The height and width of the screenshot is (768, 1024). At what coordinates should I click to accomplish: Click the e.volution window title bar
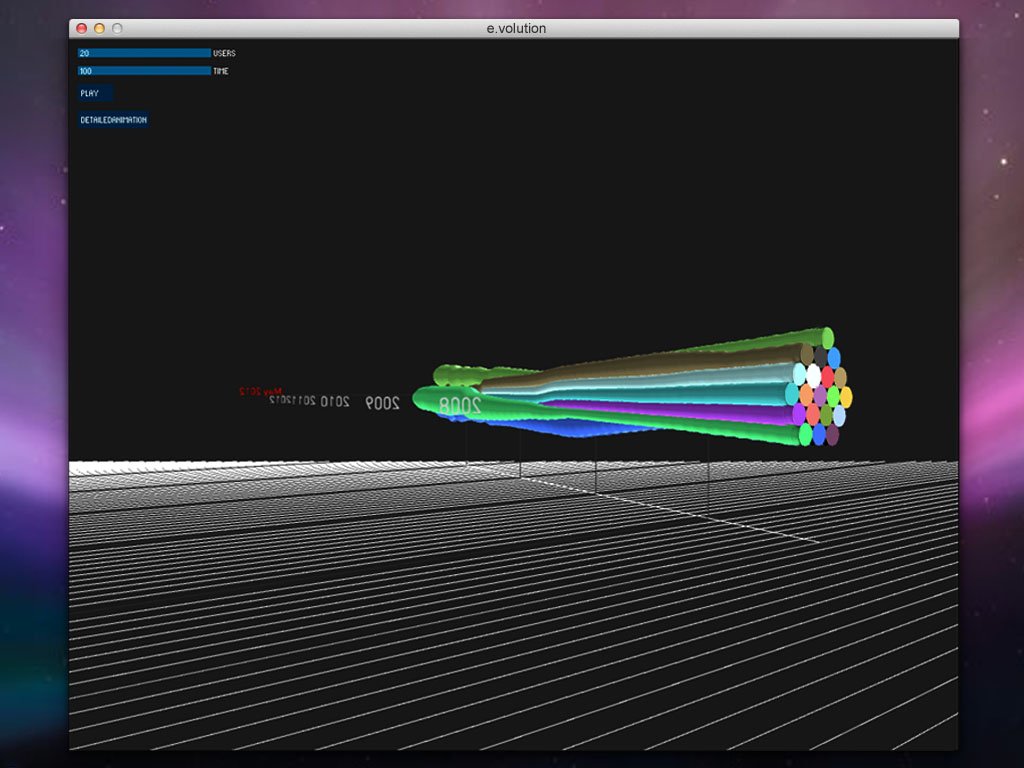(514, 28)
